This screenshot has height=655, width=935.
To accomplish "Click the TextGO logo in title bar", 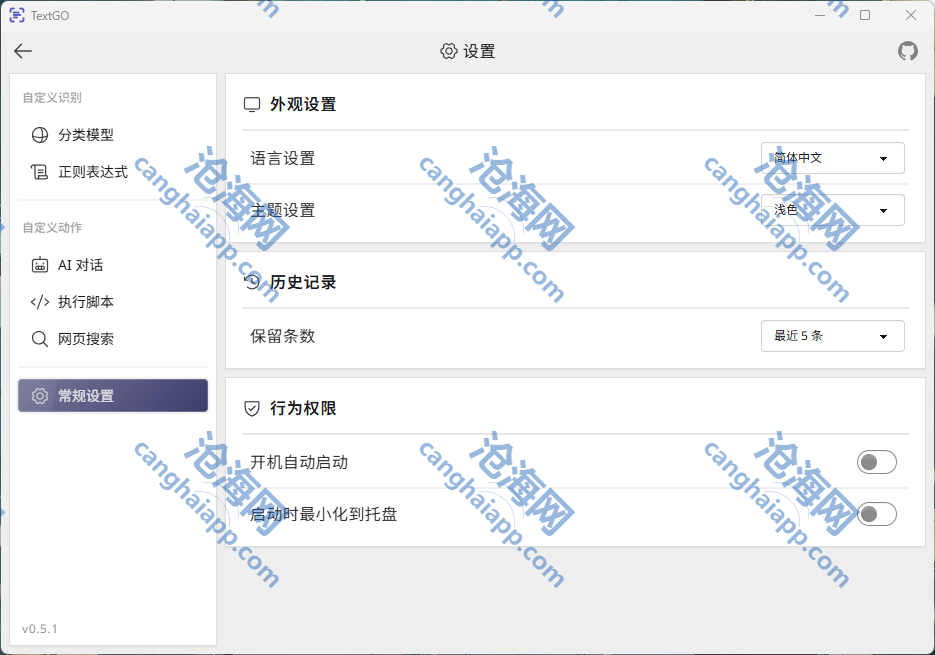I will [x=17, y=15].
